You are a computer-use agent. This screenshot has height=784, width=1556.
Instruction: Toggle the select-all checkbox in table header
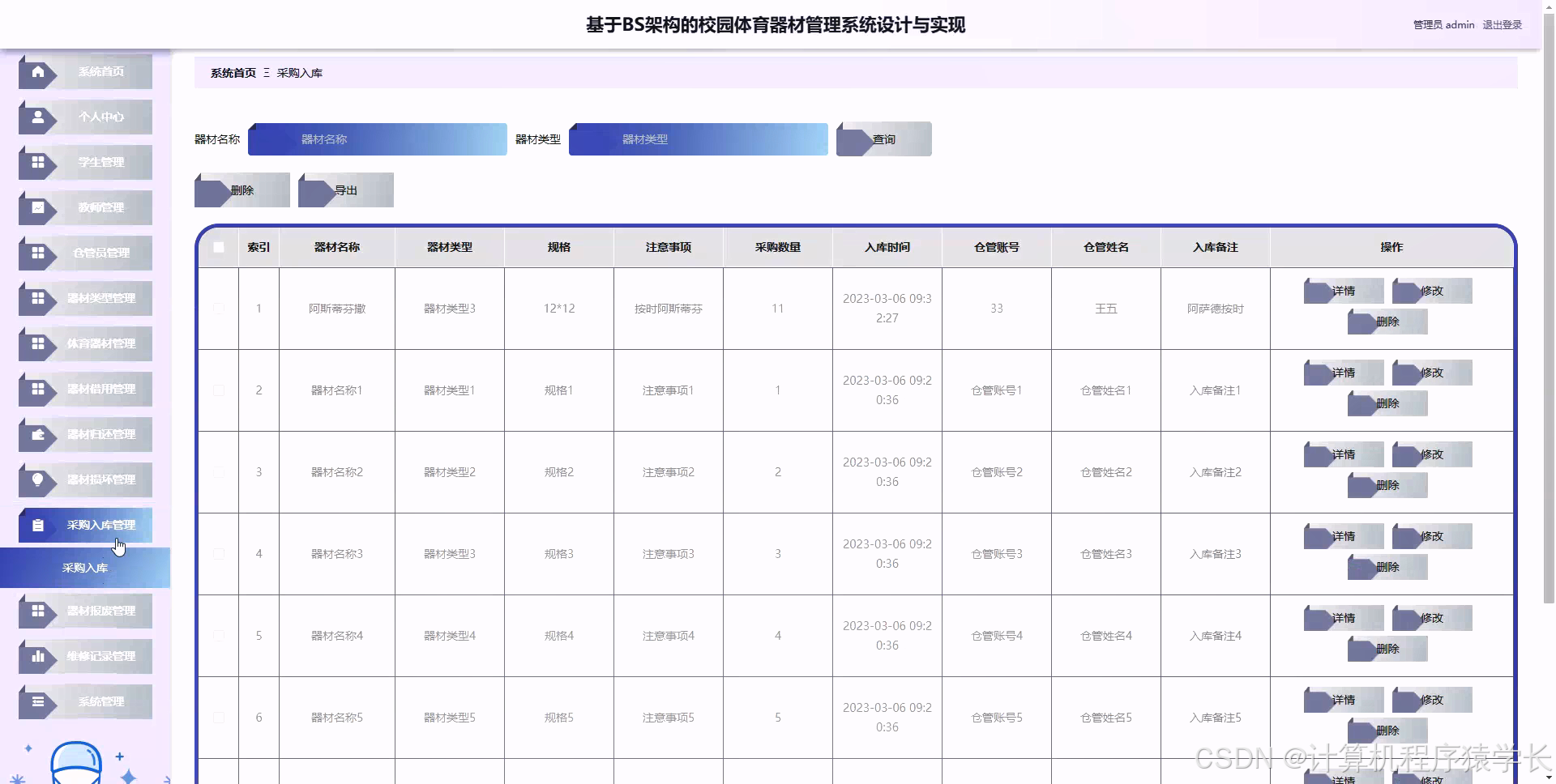tap(219, 248)
